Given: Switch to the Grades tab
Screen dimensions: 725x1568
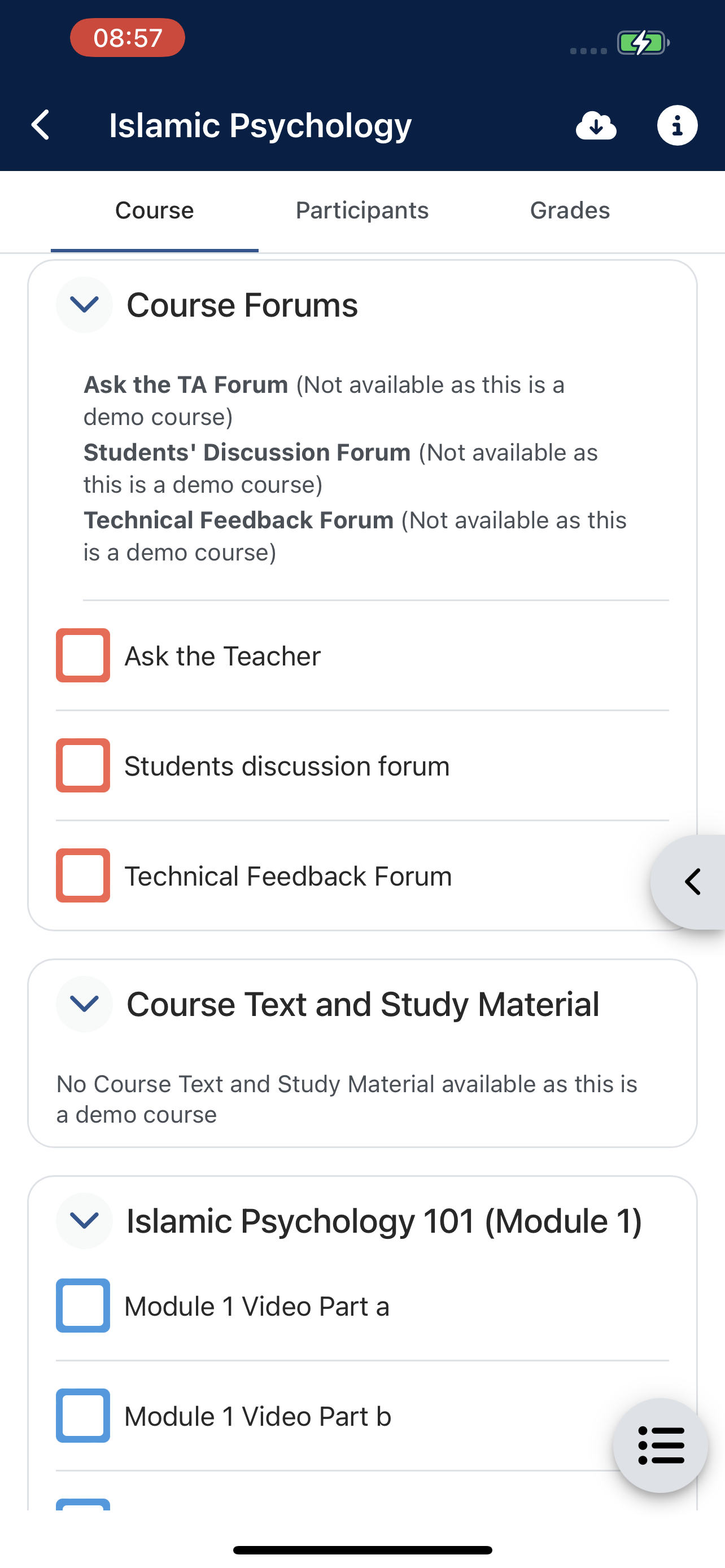Looking at the screenshot, I should 570,211.
